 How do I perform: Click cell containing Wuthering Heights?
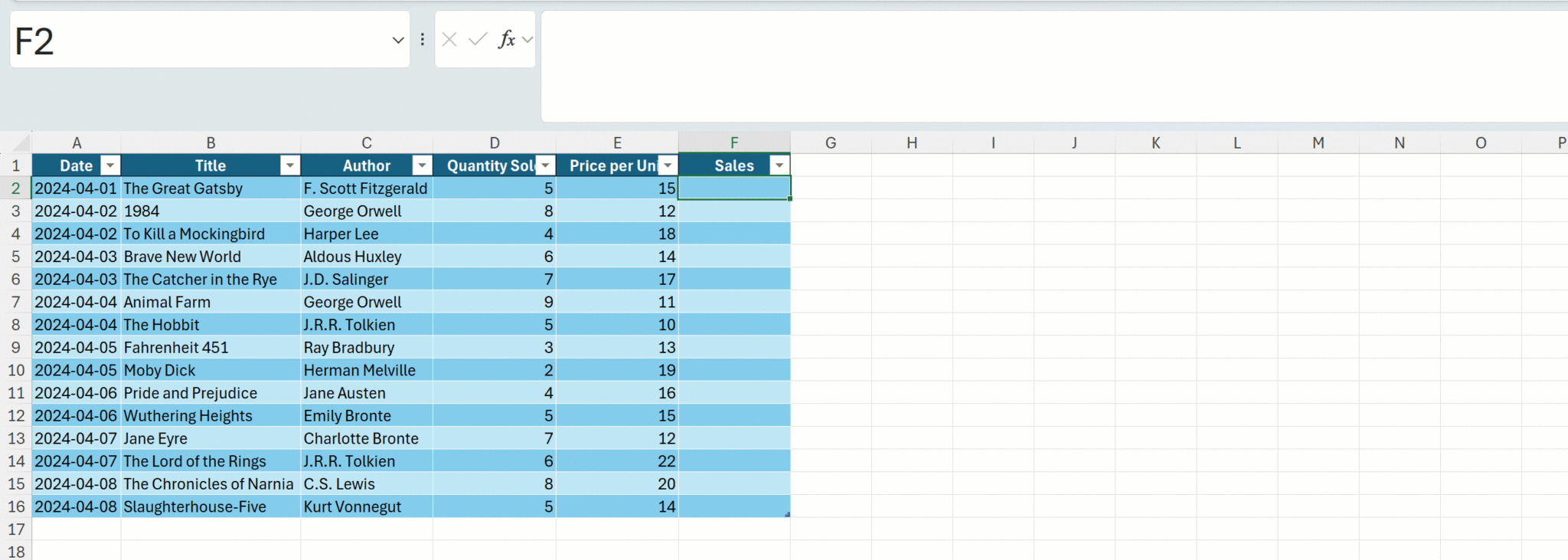click(x=211, y=416)
